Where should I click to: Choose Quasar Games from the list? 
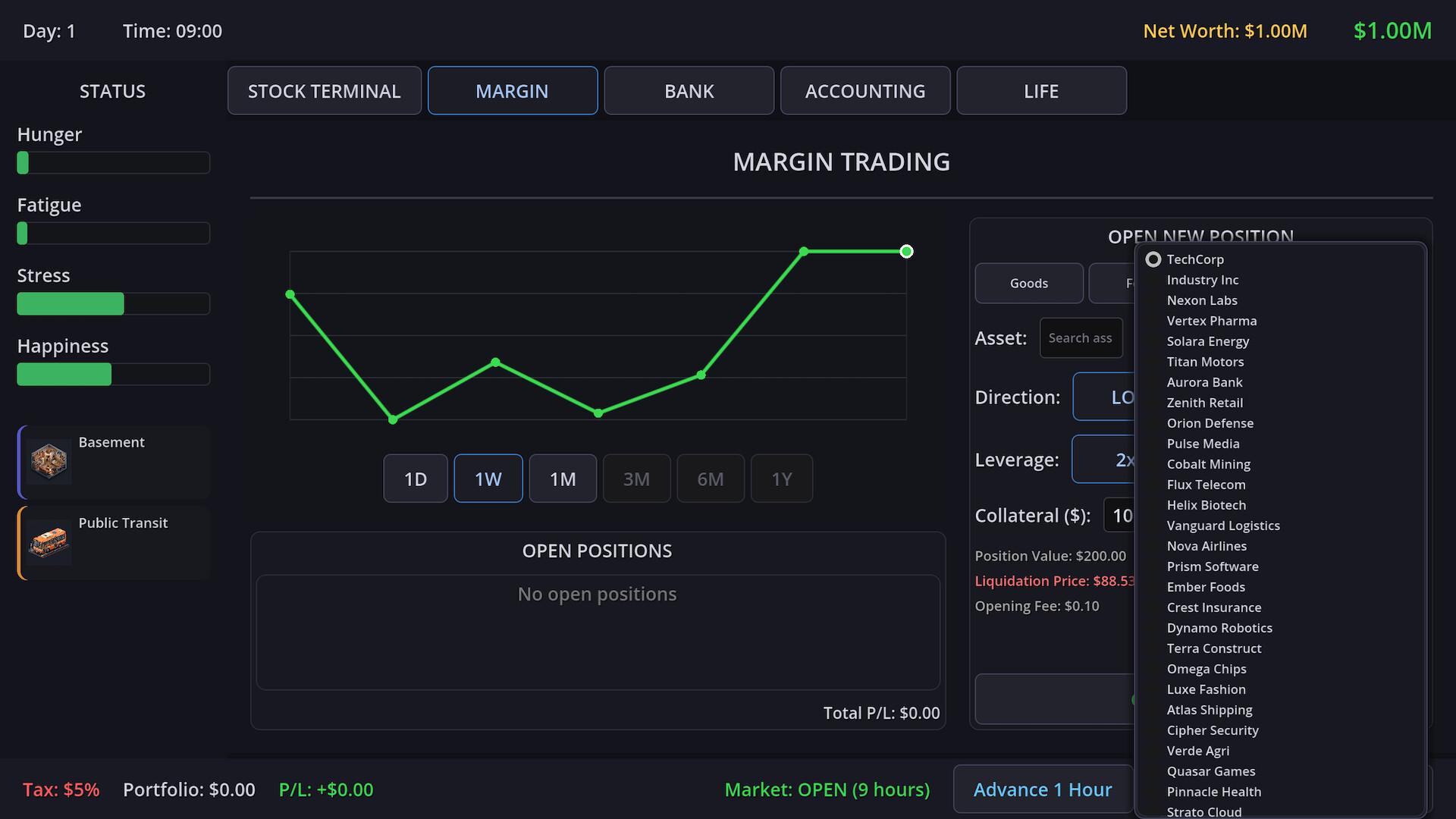[1210, 771]
